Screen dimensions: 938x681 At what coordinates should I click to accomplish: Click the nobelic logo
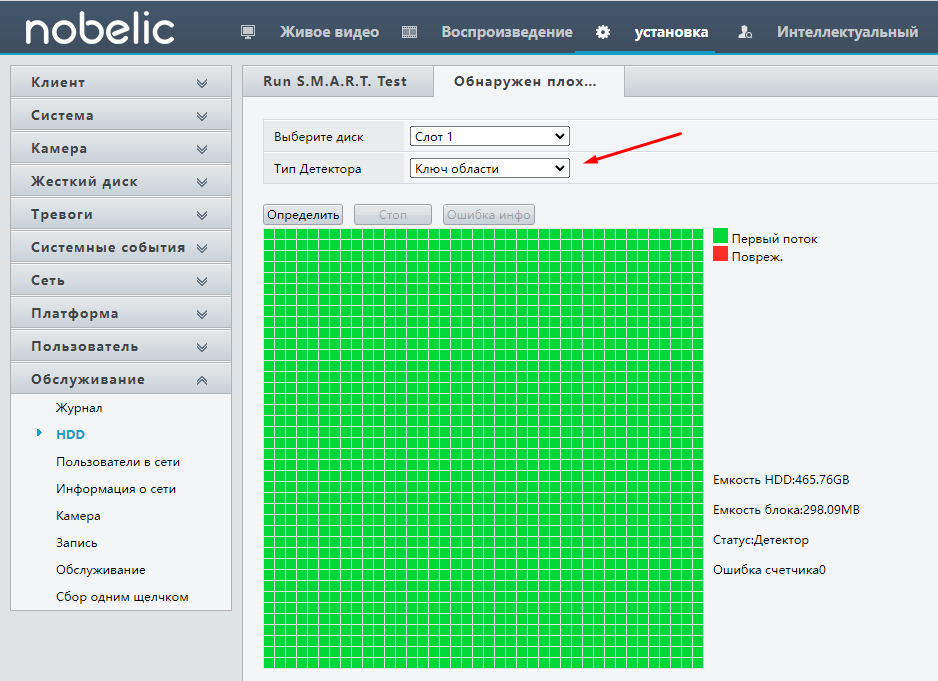pyautogui.click(x=99, y=30)
